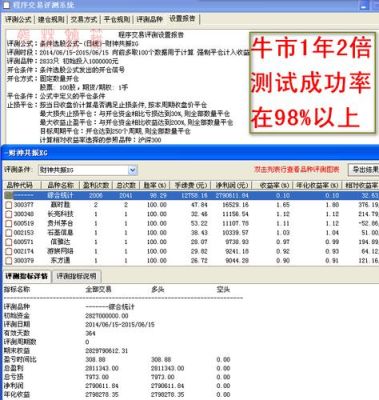Switch to 评测指标详情 tab
The width and height of the screenshot is (379, 400).
[27, 276]
